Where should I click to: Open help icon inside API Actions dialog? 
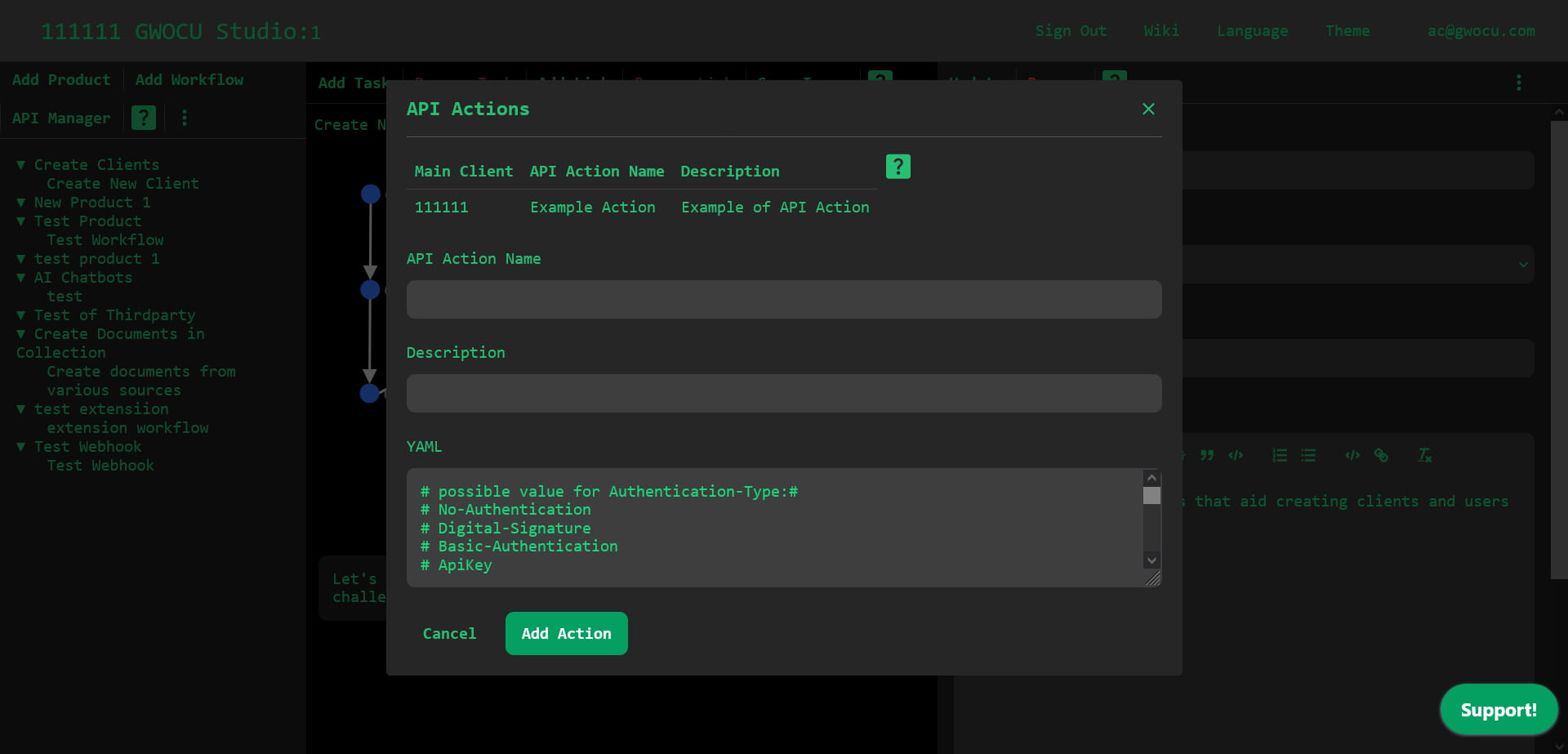click(x=898, y=167)
